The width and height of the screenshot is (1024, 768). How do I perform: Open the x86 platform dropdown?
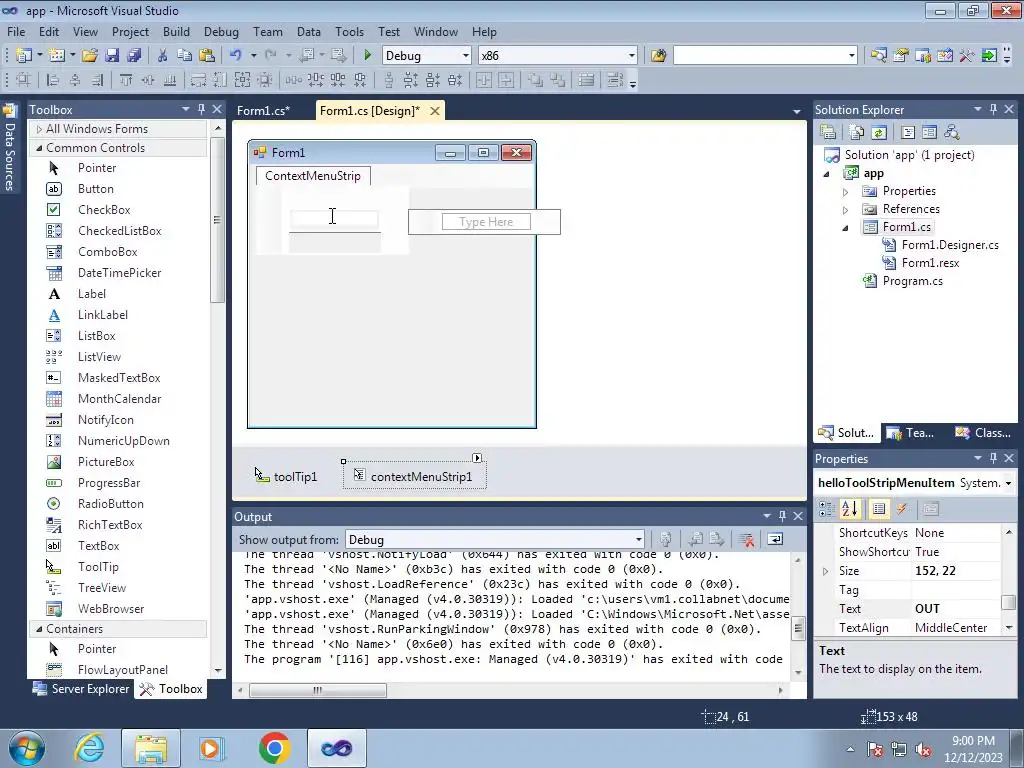click(631, 56)
